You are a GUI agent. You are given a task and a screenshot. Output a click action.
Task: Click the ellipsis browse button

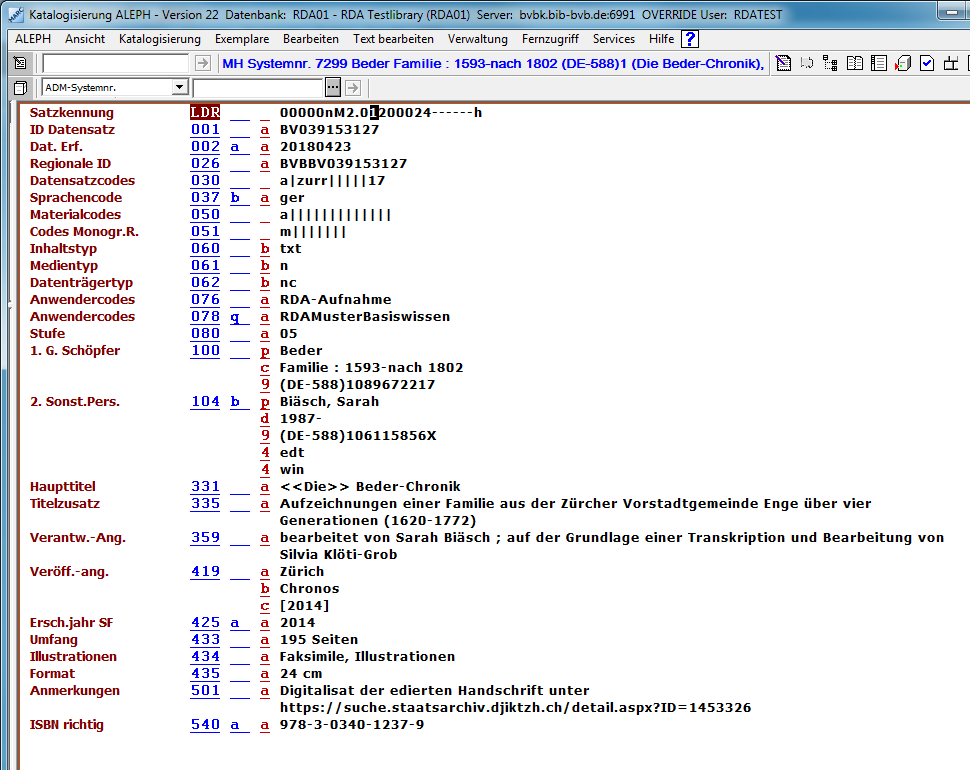[x=333, y=88]
